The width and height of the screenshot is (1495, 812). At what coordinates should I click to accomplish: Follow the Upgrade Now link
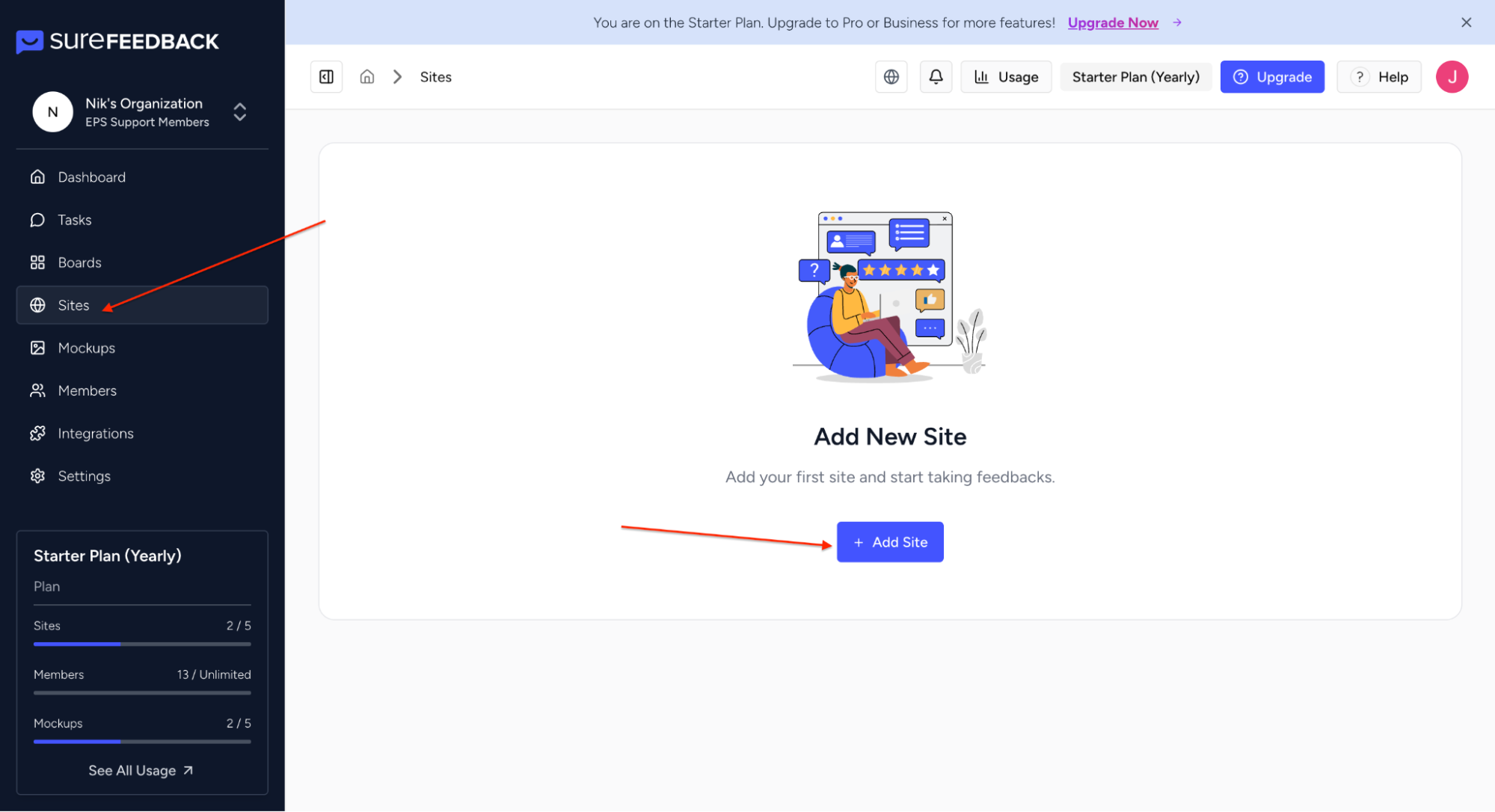tap(1112, 22)
